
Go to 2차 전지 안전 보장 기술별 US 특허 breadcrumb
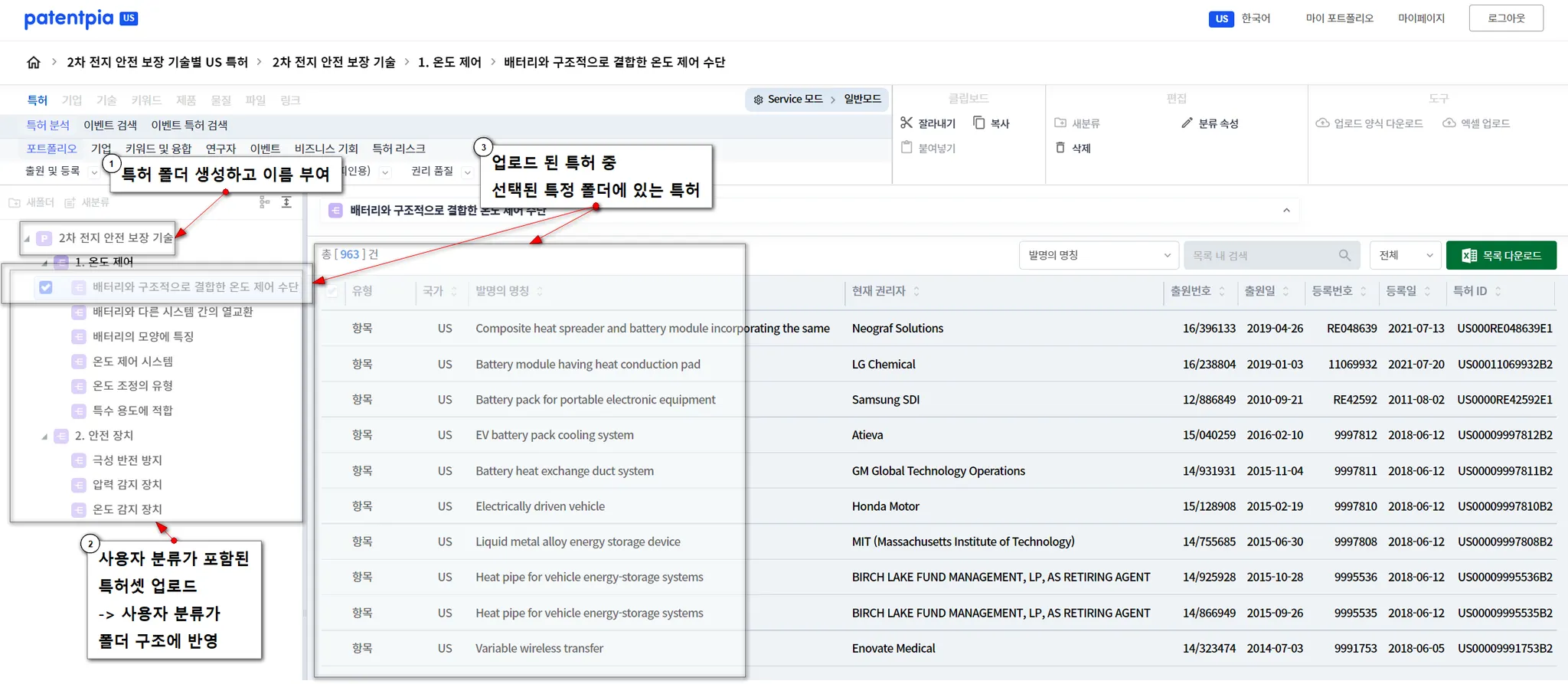pos(157,62)
